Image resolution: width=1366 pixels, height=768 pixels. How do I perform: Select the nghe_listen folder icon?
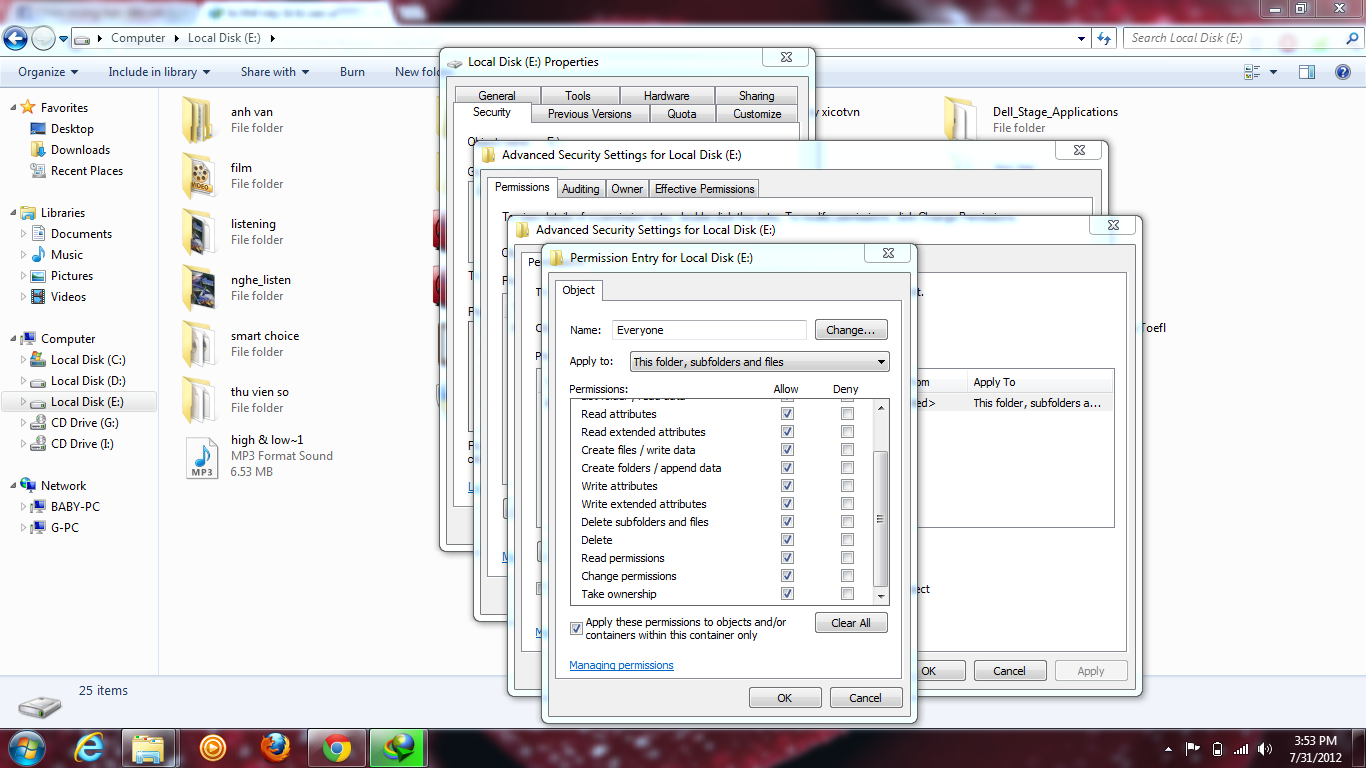point(198,288)
